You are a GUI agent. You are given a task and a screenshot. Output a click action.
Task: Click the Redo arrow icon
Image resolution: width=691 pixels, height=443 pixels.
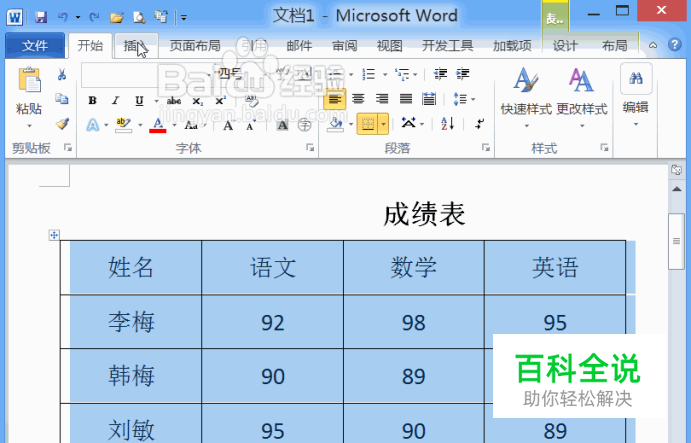[x=94, y=17]
